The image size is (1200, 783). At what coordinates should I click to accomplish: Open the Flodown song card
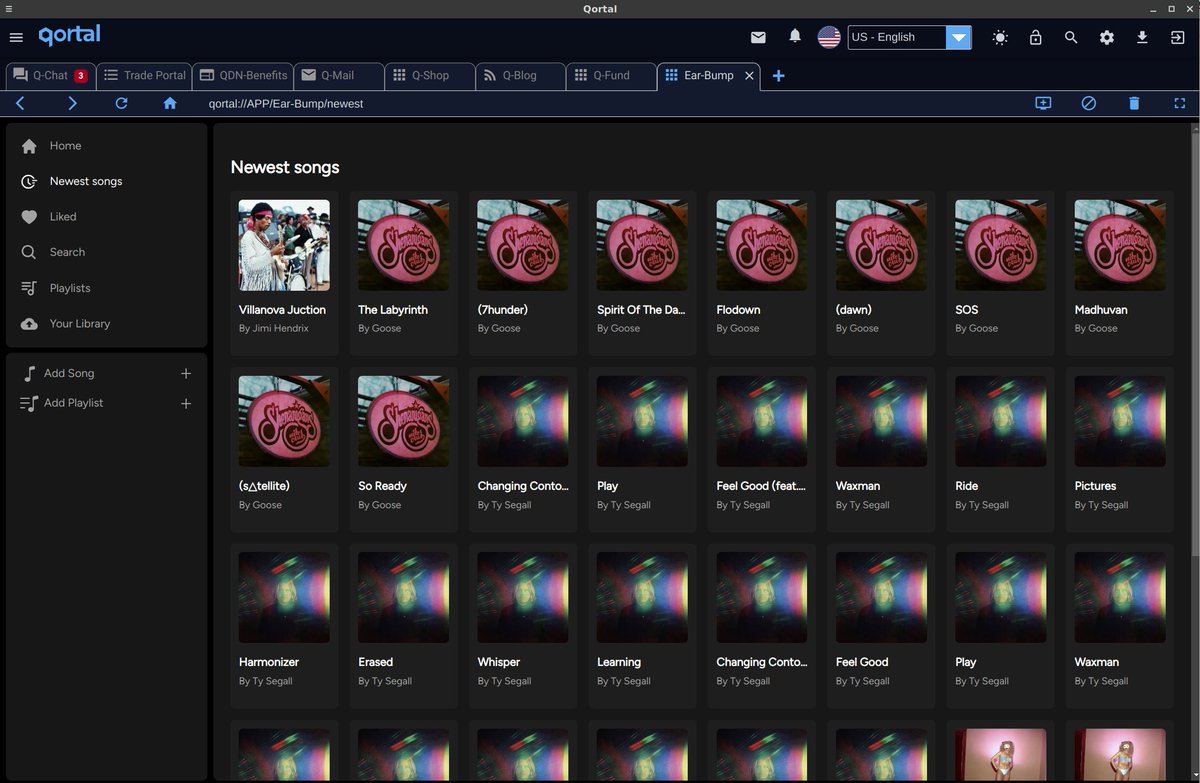[762, 272]
